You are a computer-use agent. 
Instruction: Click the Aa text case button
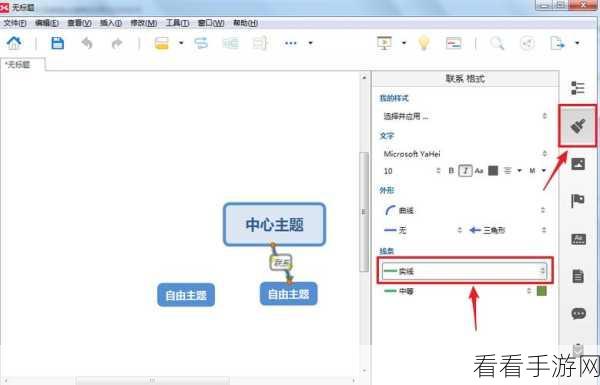(x=479, y=171)
